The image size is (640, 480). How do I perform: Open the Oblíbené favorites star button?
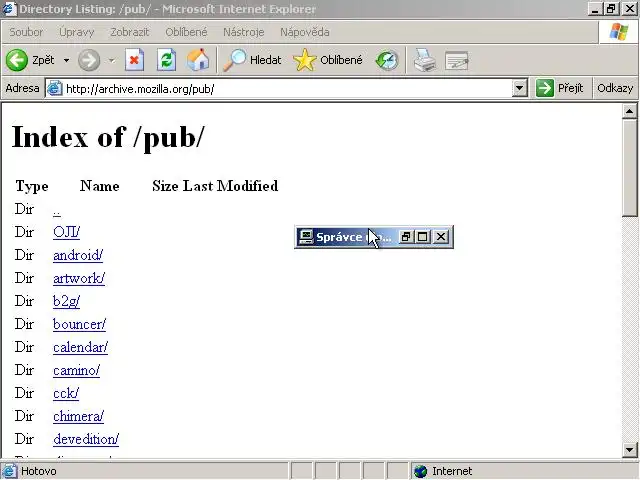click(x=327, y=60)
